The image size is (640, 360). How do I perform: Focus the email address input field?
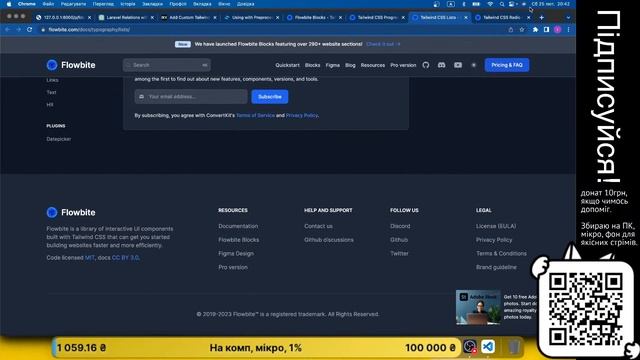(x=191, y=97)
